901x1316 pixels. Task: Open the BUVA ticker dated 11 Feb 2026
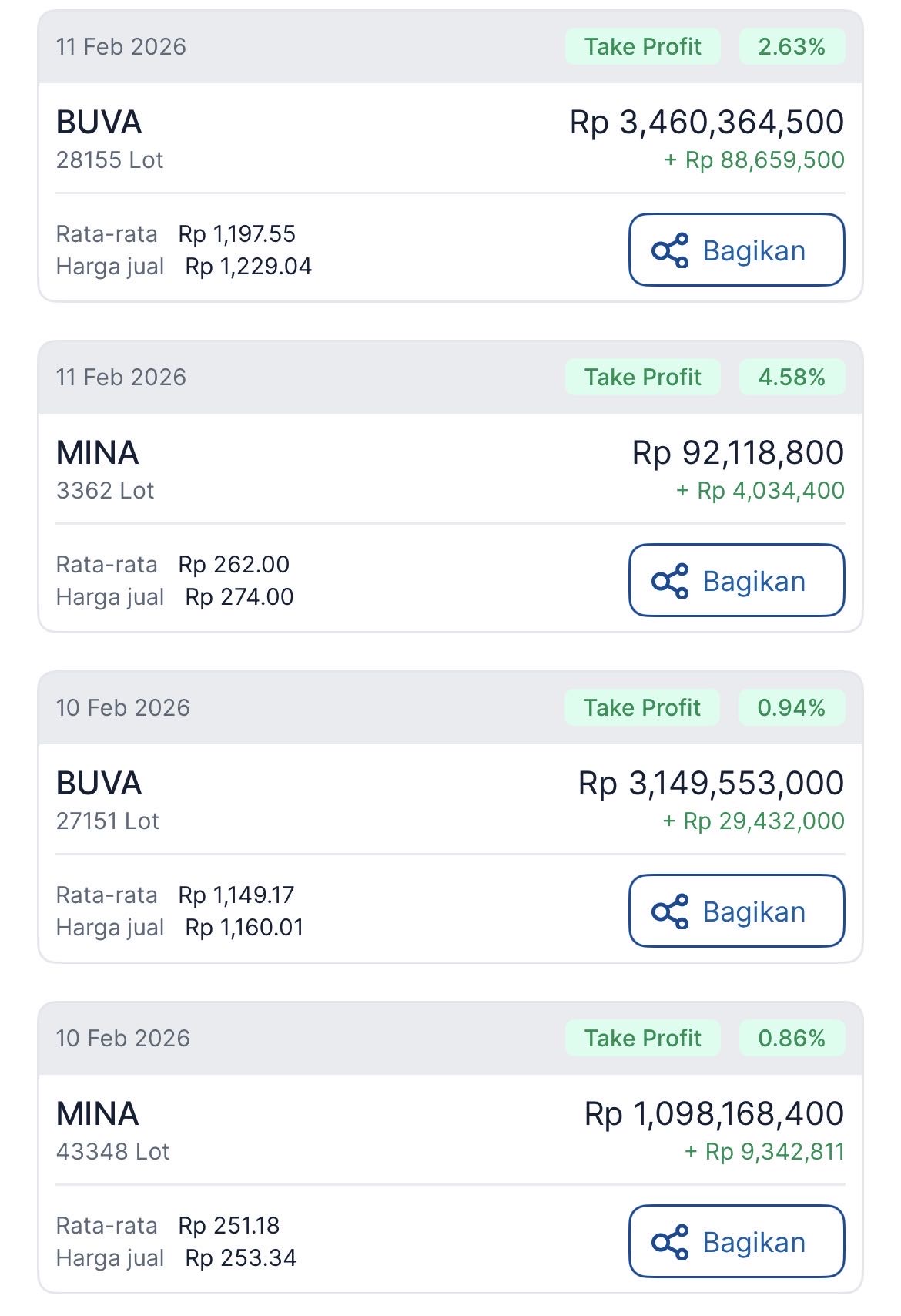pos(99,123)
